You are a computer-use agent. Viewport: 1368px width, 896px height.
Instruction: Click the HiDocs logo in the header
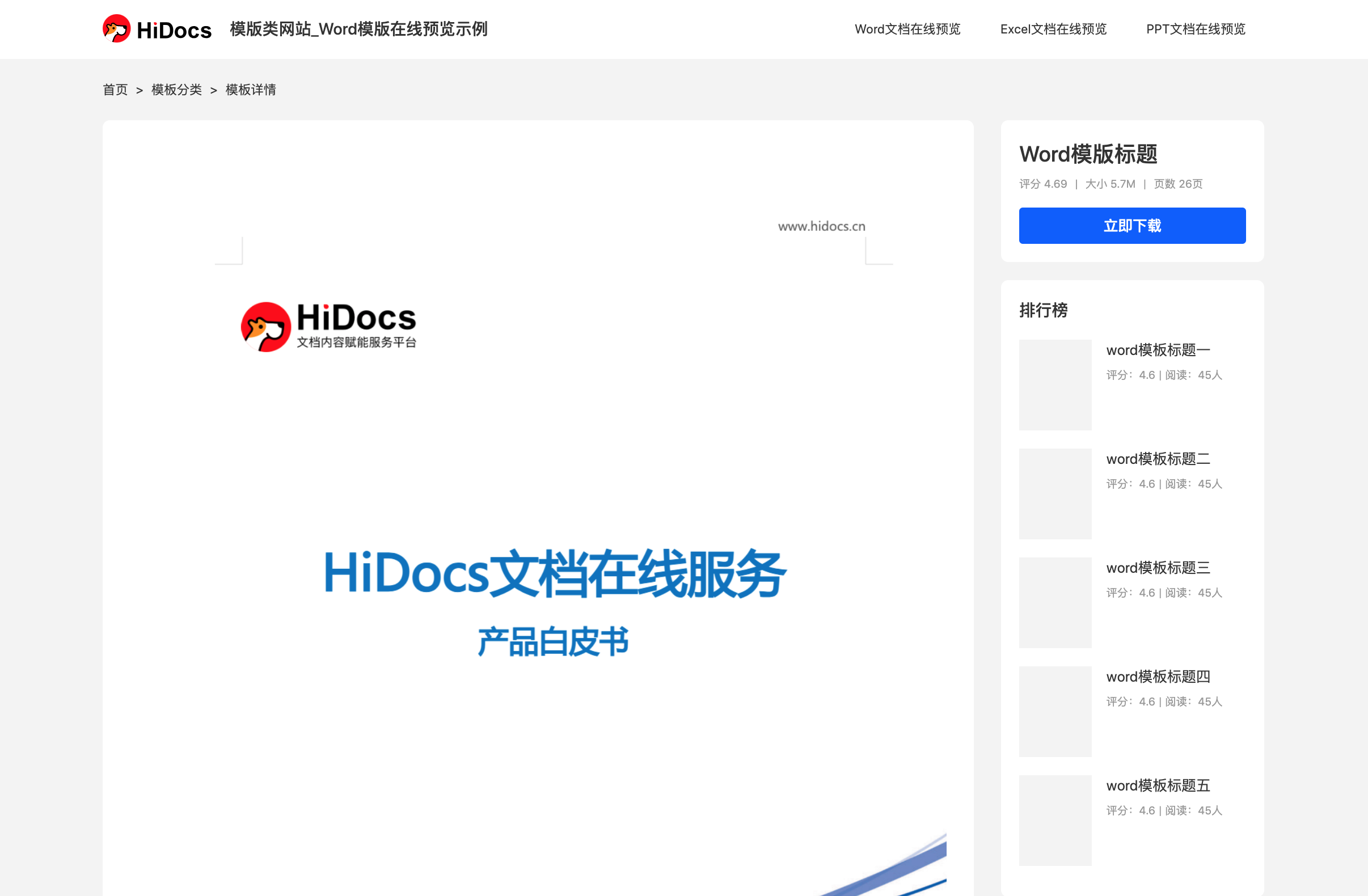tap(157, 29)
